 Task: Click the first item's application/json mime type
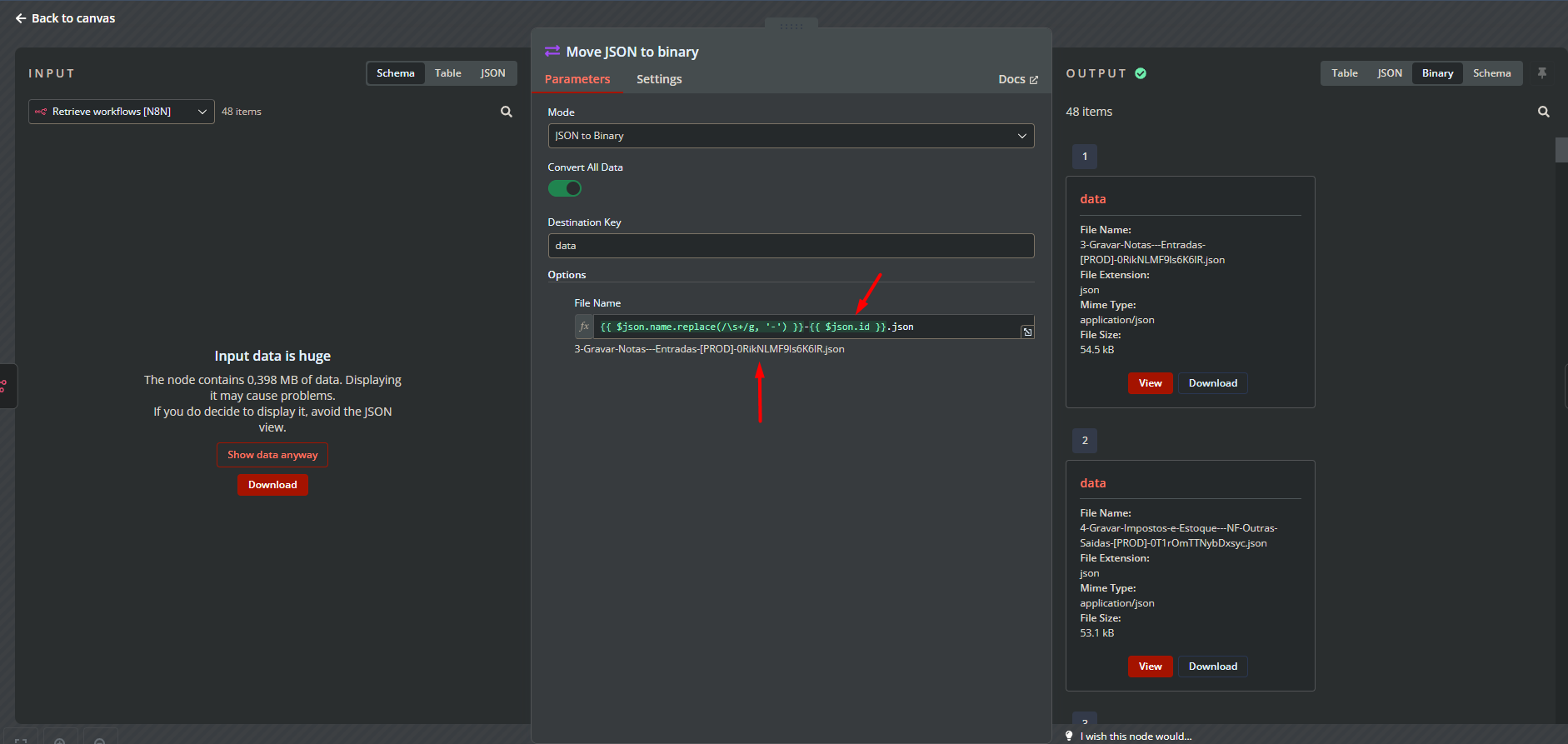pos(1117,320)
